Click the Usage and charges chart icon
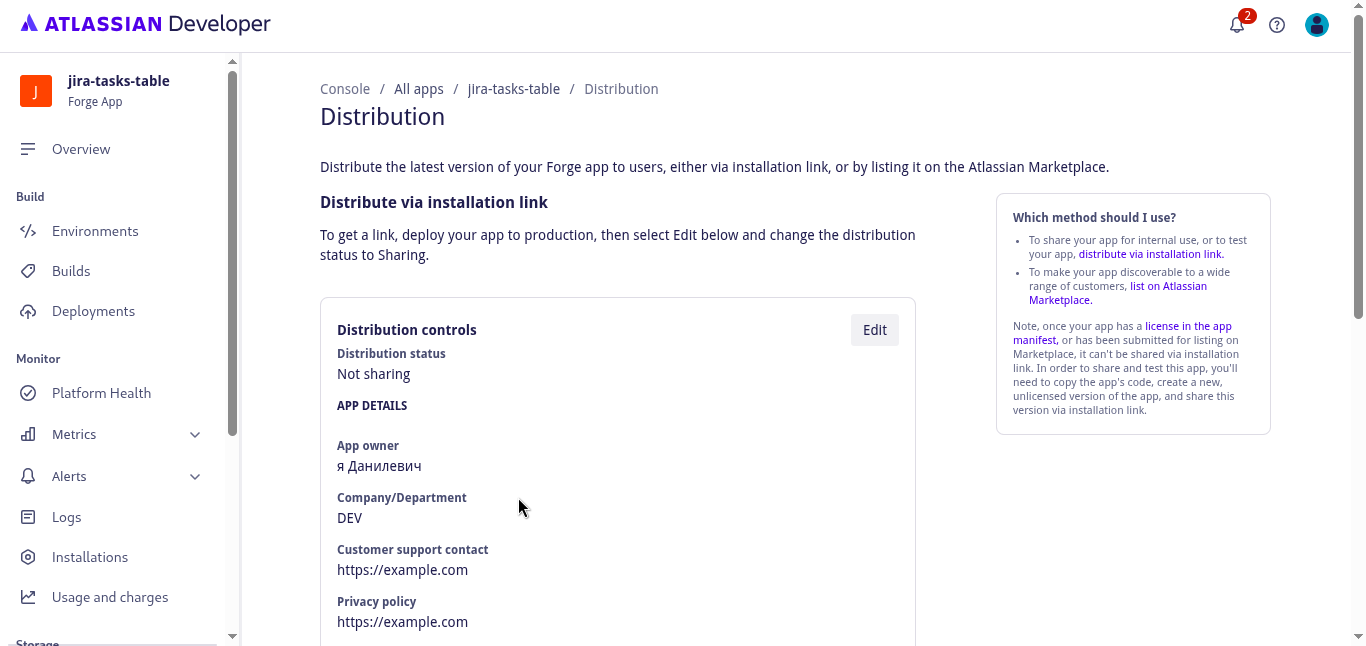The height and width of the screenshot is (646, 1366). (28, 597)
